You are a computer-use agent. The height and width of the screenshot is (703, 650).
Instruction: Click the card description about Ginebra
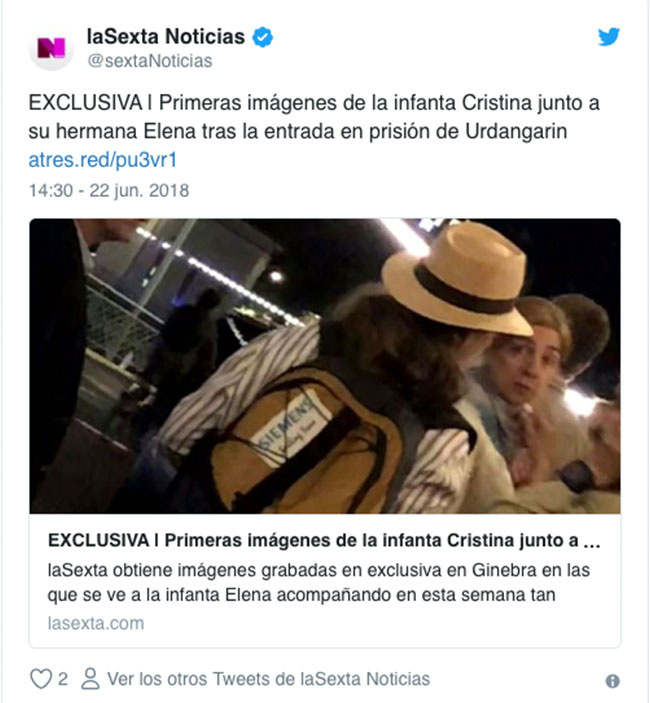point(318,582)
